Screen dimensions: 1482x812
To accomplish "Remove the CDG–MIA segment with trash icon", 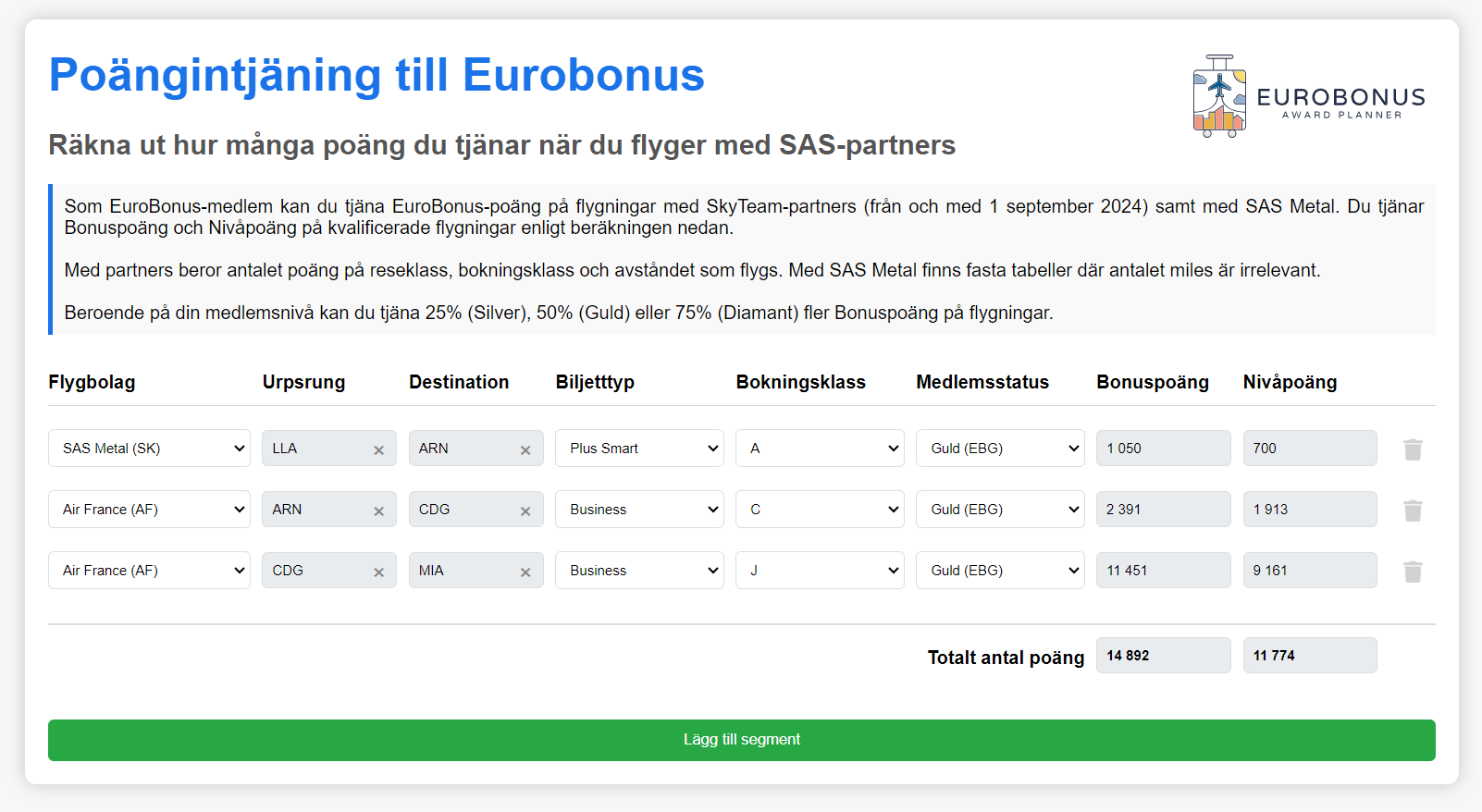I will pyautogui.click(x=1412, y=572).
